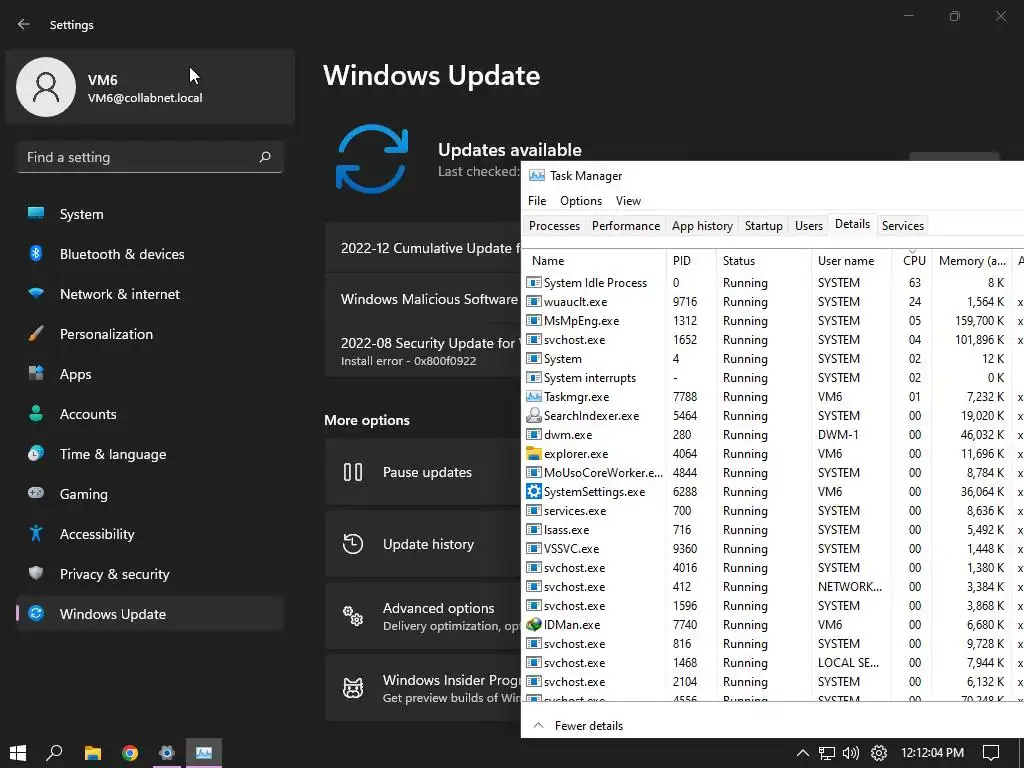Open Privacy & security settings

[150, 574]
